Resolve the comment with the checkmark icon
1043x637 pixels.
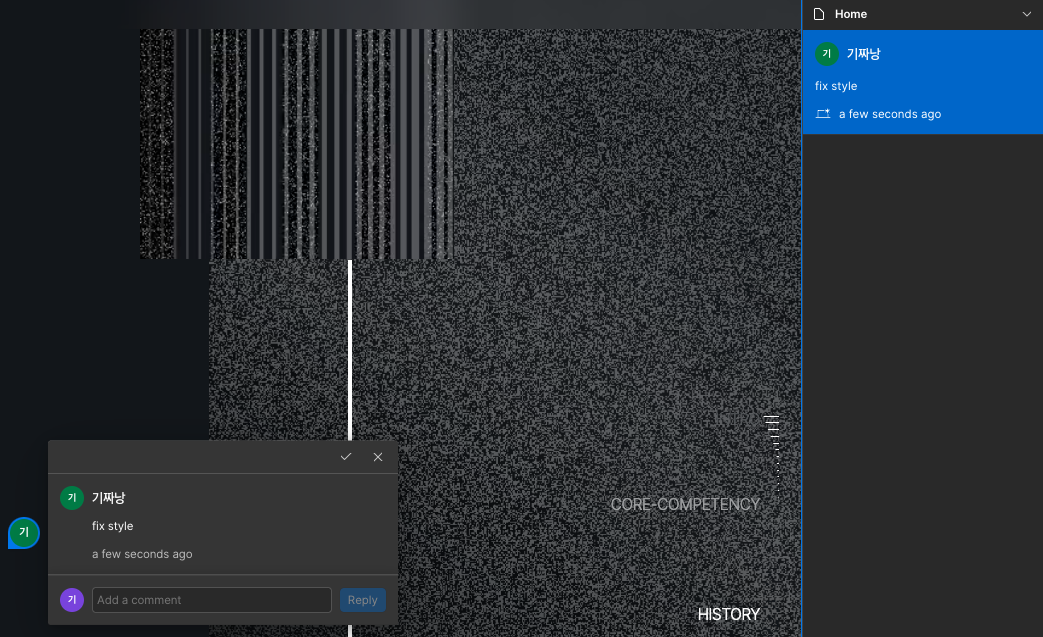coord(345,457)
